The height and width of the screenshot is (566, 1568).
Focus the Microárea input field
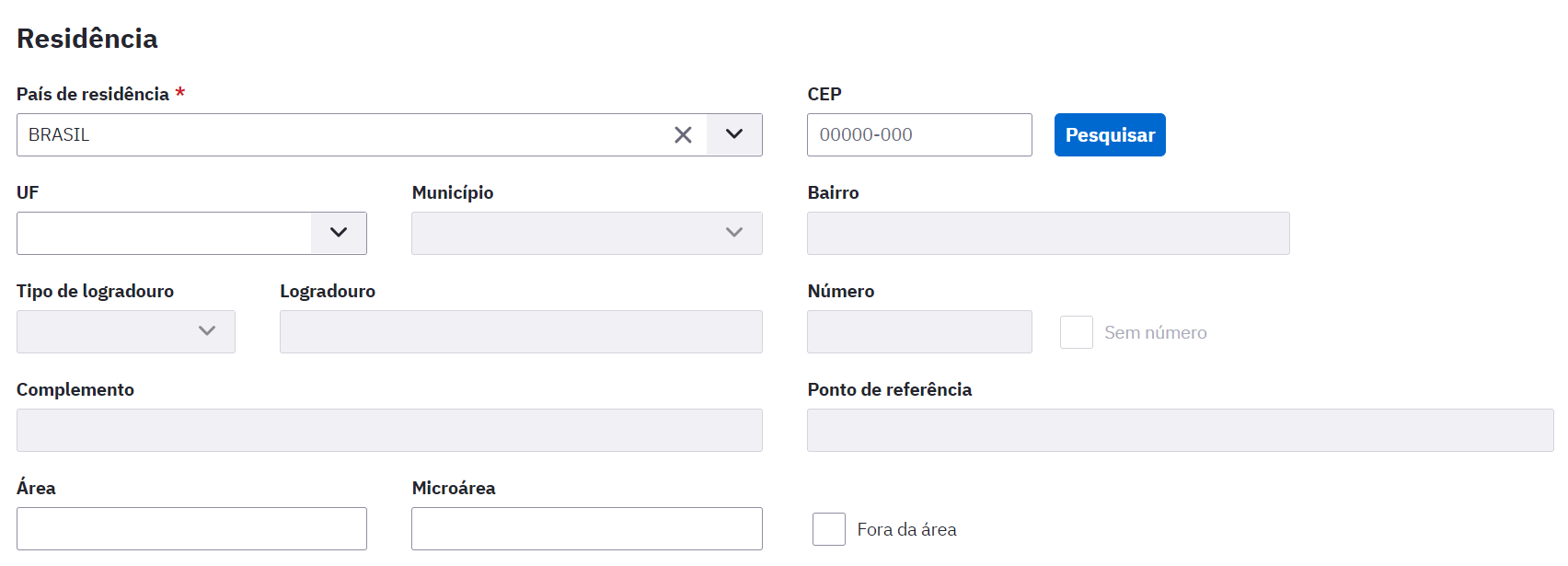(x=587, y=528)
